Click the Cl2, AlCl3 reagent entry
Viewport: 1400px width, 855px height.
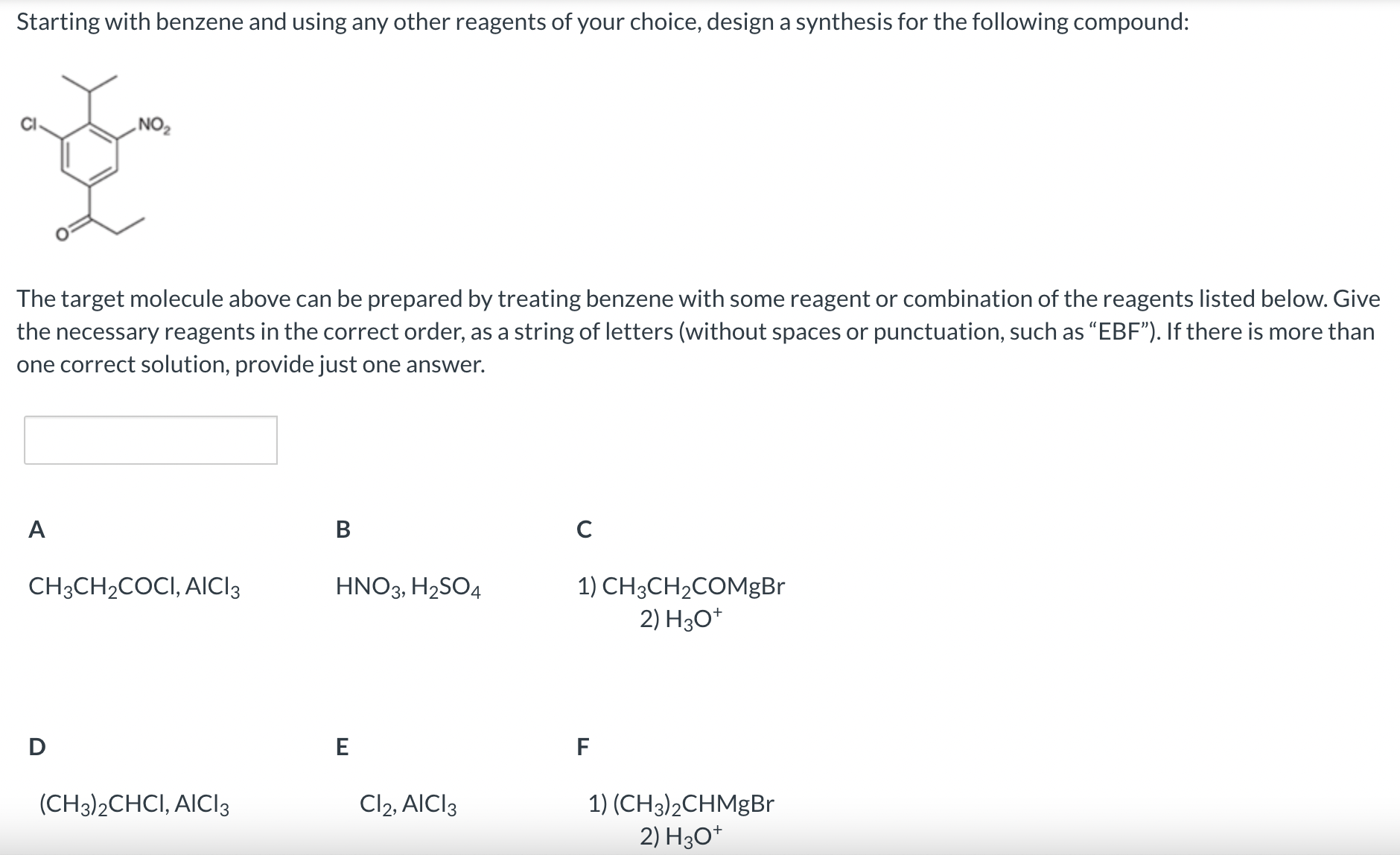pyautogui.click(x=407, y=805)
